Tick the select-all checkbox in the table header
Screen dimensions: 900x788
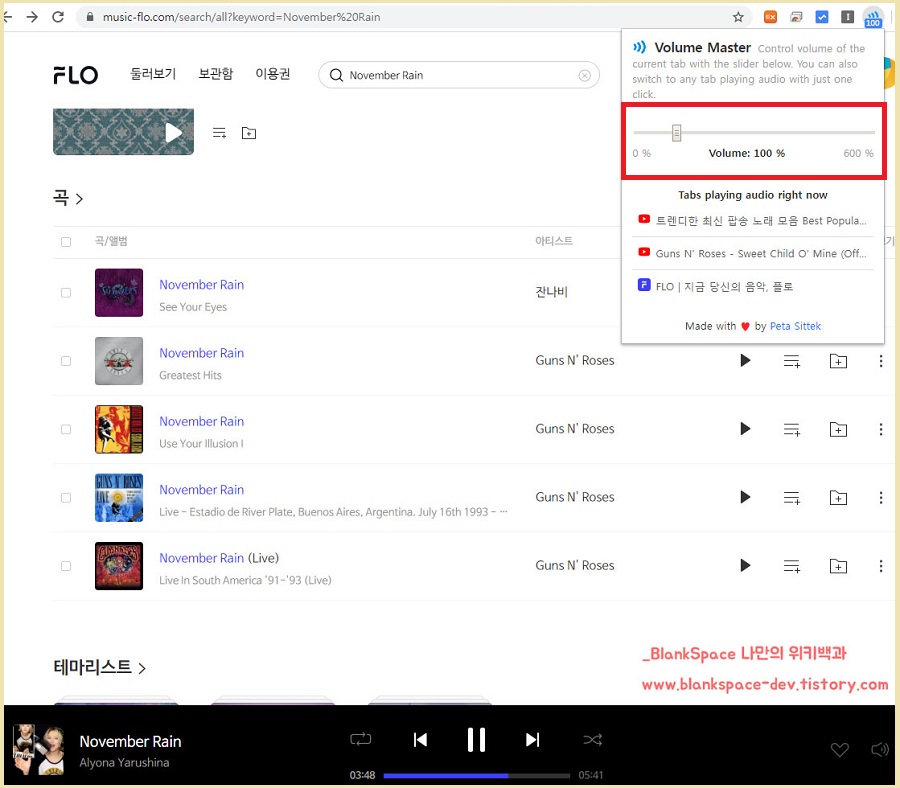(x=66, y=242)
